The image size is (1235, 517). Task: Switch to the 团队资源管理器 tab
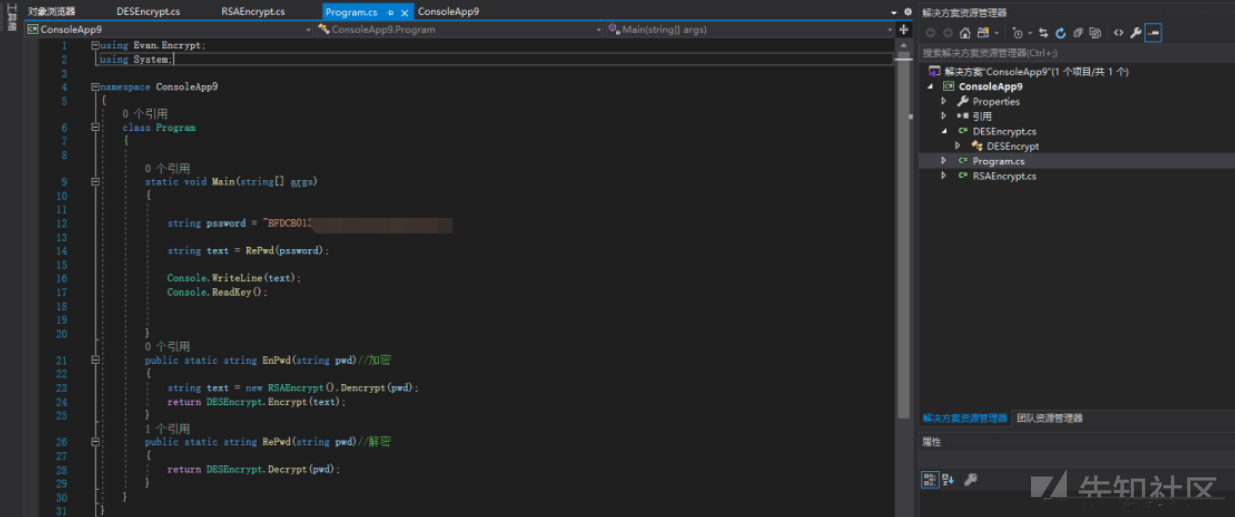[1049, 418]
